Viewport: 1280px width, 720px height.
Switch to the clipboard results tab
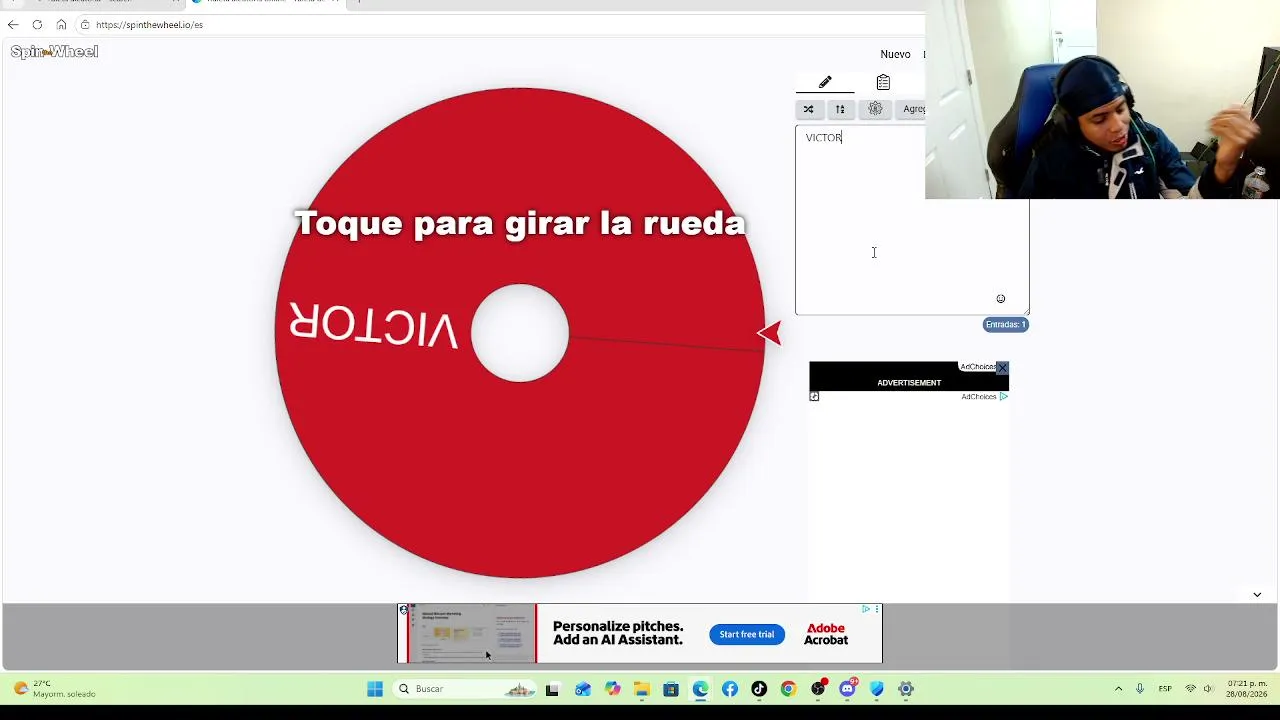(883, 82)
